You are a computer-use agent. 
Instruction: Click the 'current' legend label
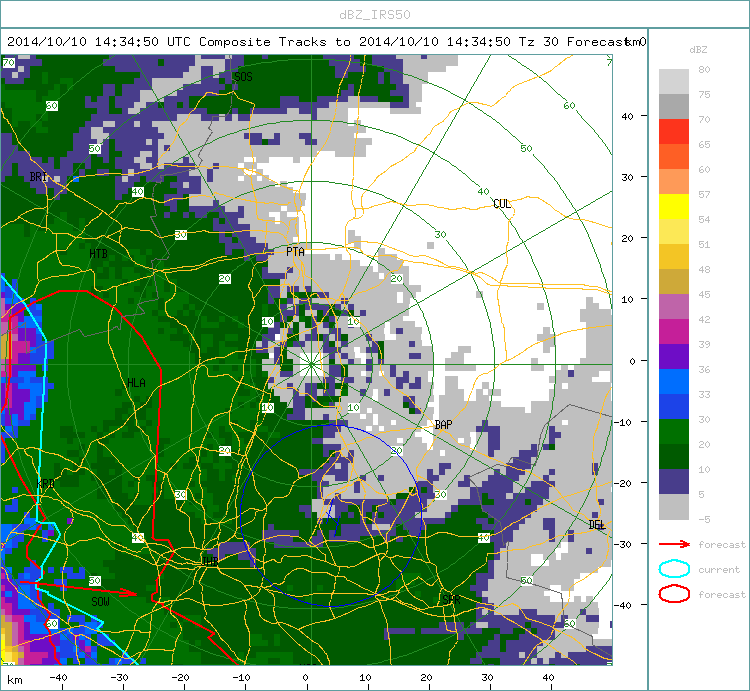click(x=718, y=569)
